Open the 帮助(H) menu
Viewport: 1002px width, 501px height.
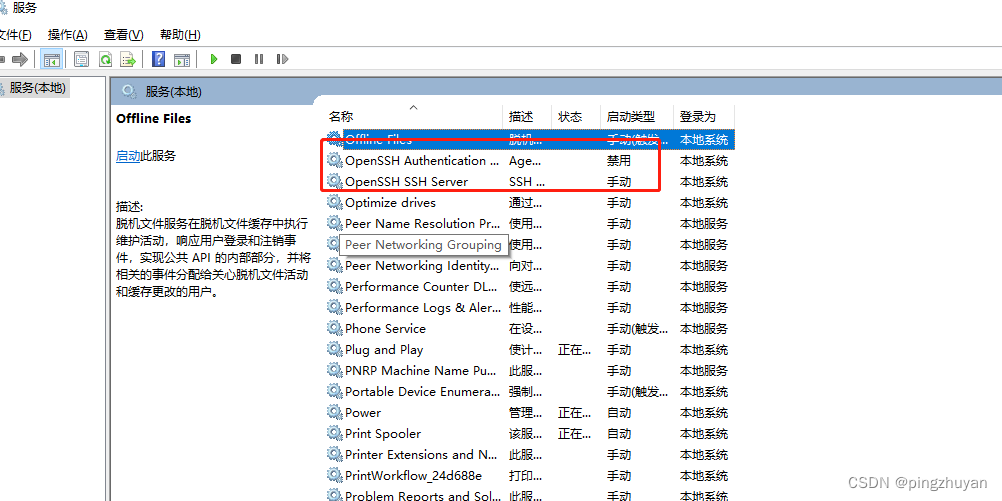180,35
